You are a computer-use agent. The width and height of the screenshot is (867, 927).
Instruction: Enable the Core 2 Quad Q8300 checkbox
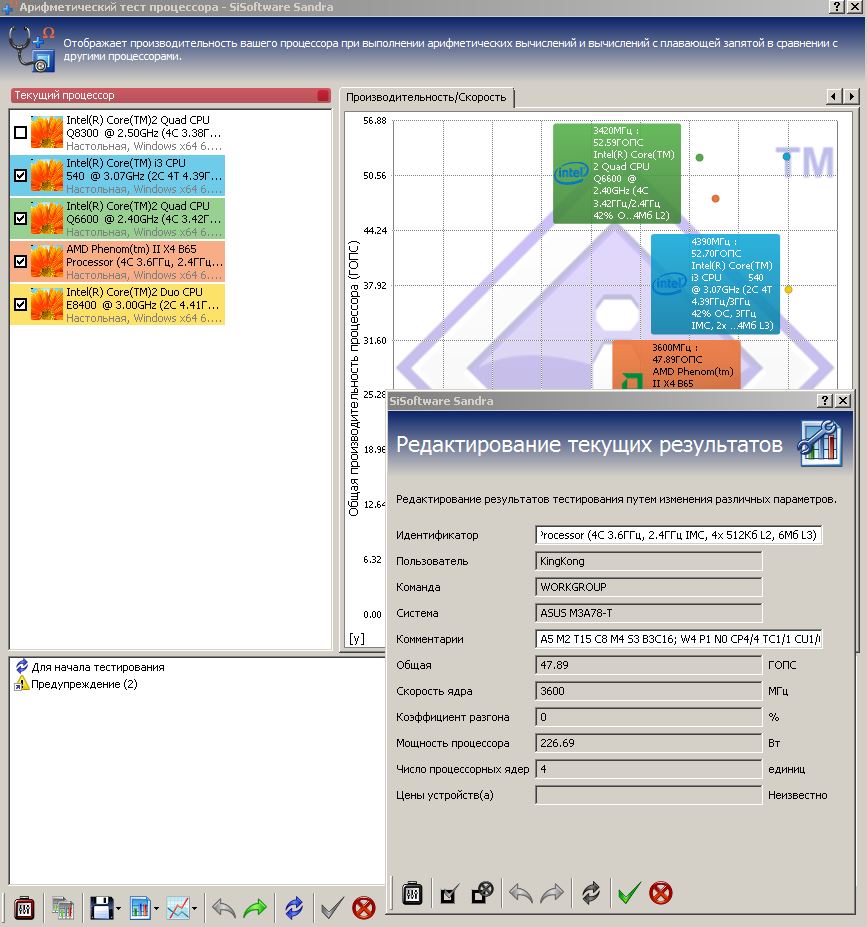(21, 132)
